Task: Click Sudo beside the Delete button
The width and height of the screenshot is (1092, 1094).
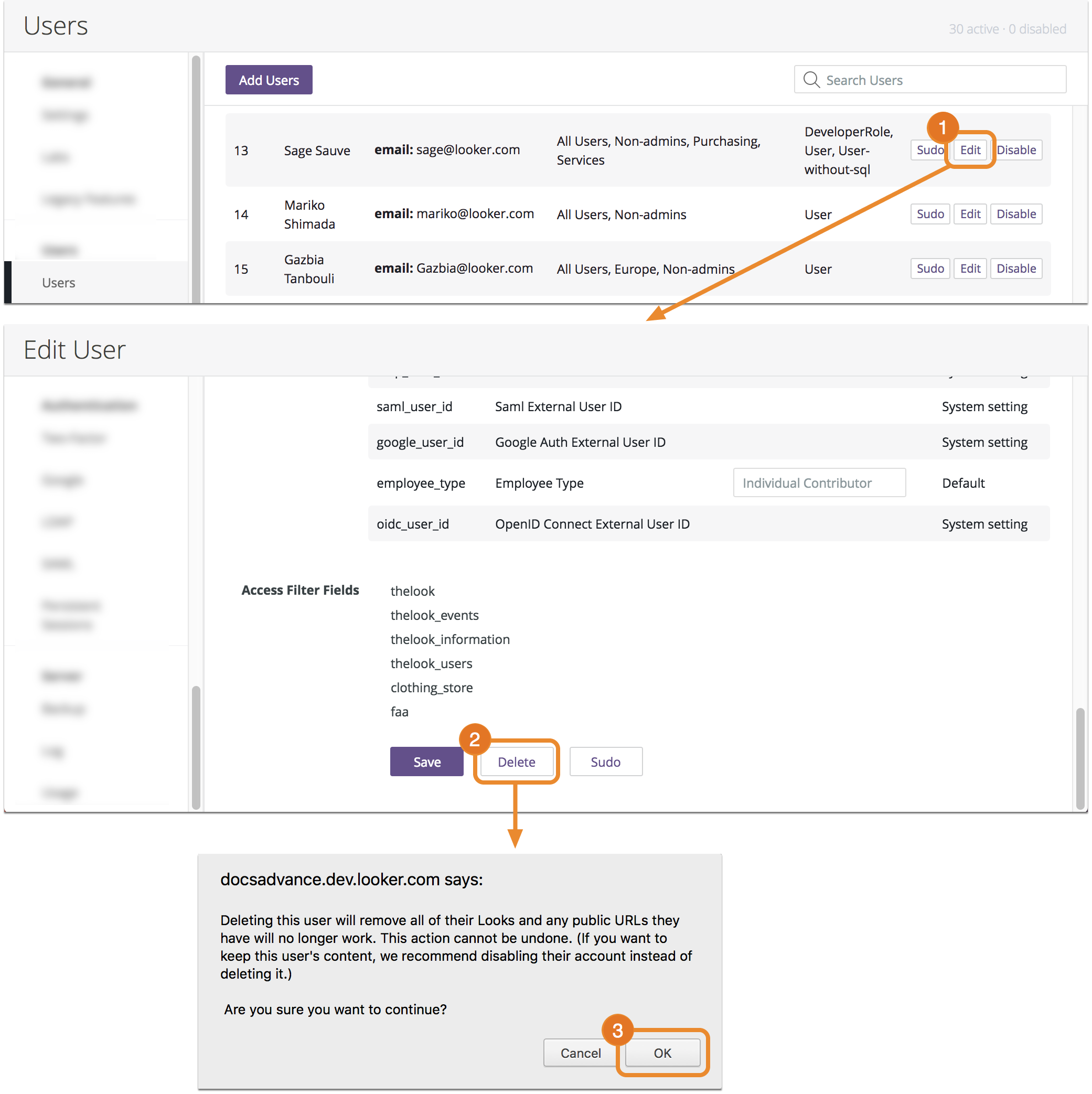Action: tap(605, 761)
